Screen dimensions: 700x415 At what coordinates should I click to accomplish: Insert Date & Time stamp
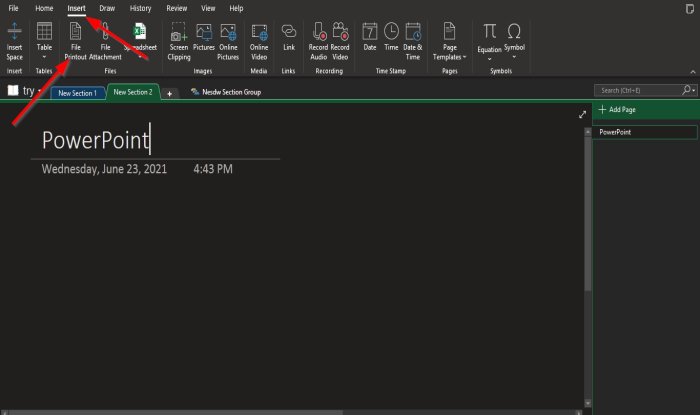pyautogui.click(x=413, y=41)
